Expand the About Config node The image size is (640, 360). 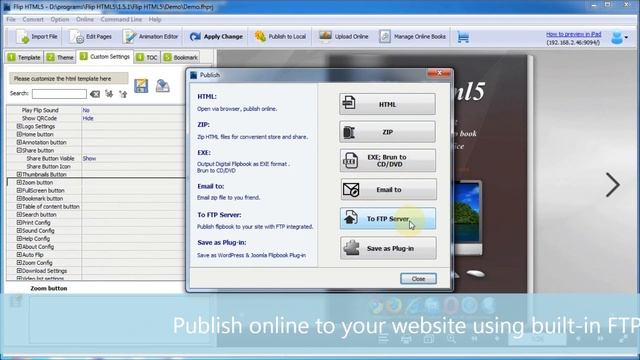coord(19,247)
